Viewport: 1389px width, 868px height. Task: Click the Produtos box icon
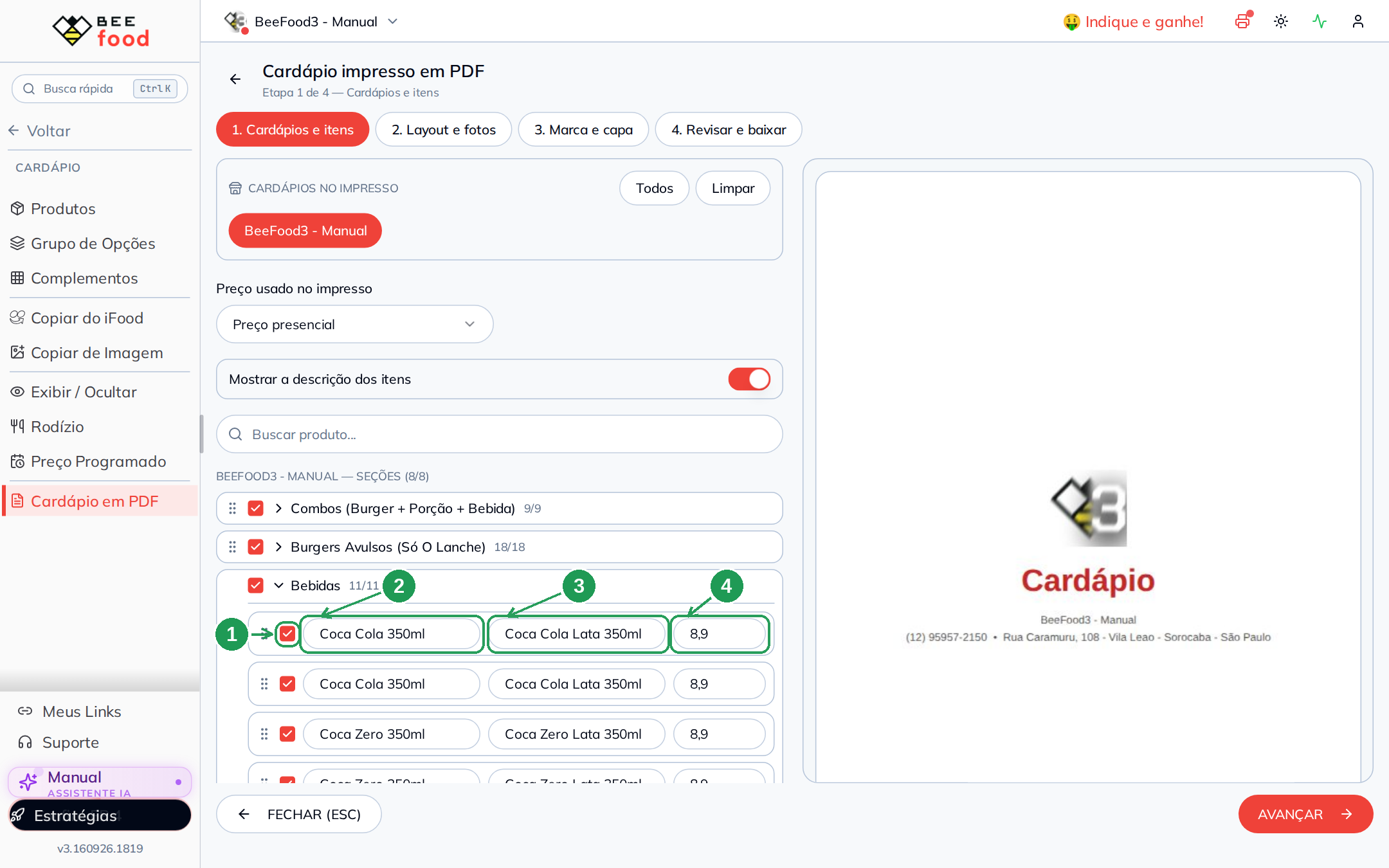[x=17, y=208]
